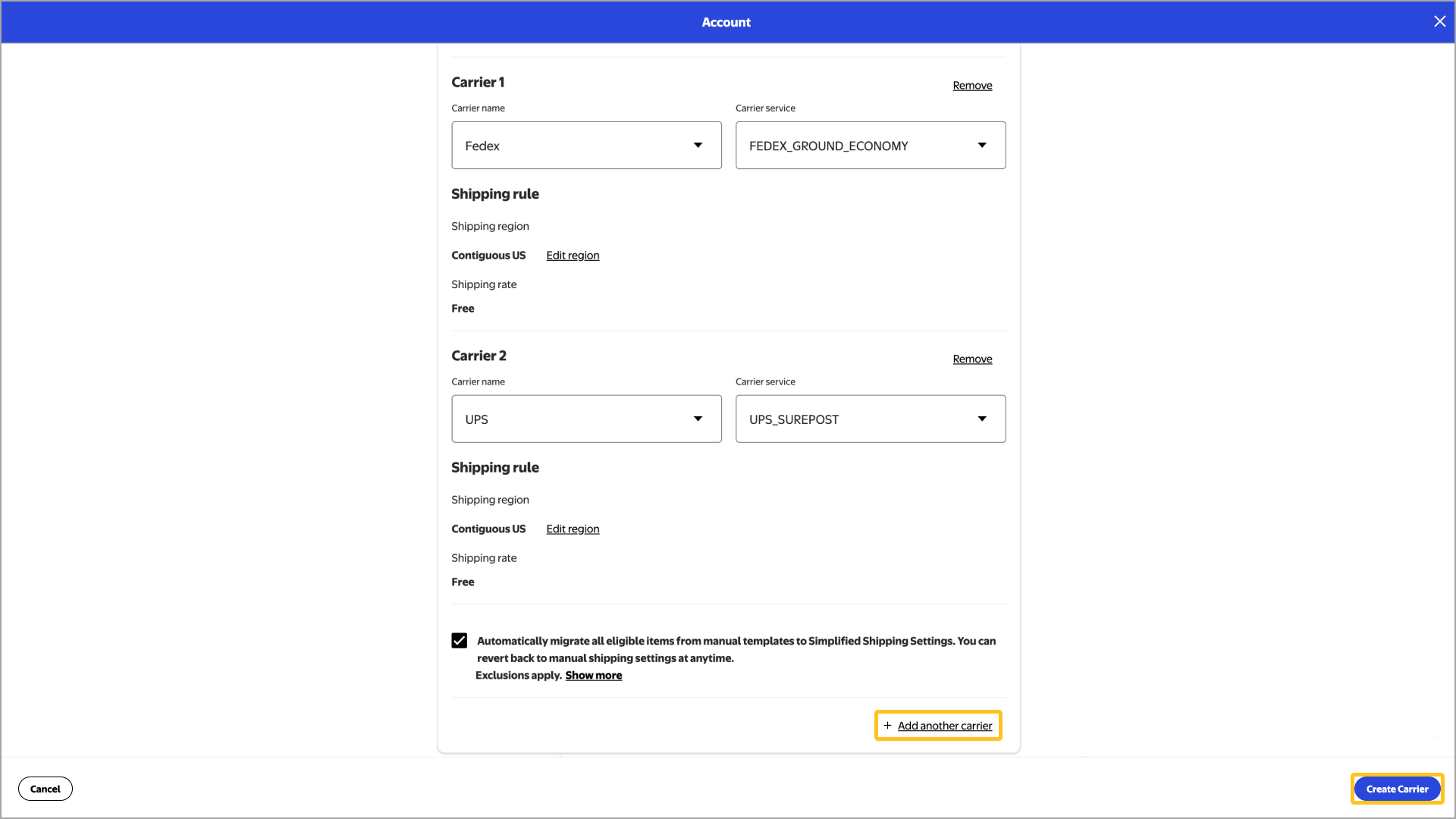This screenshot has height=819, width=1456.
Task: Remove Carrier 2
Action: tap(972, 359)
